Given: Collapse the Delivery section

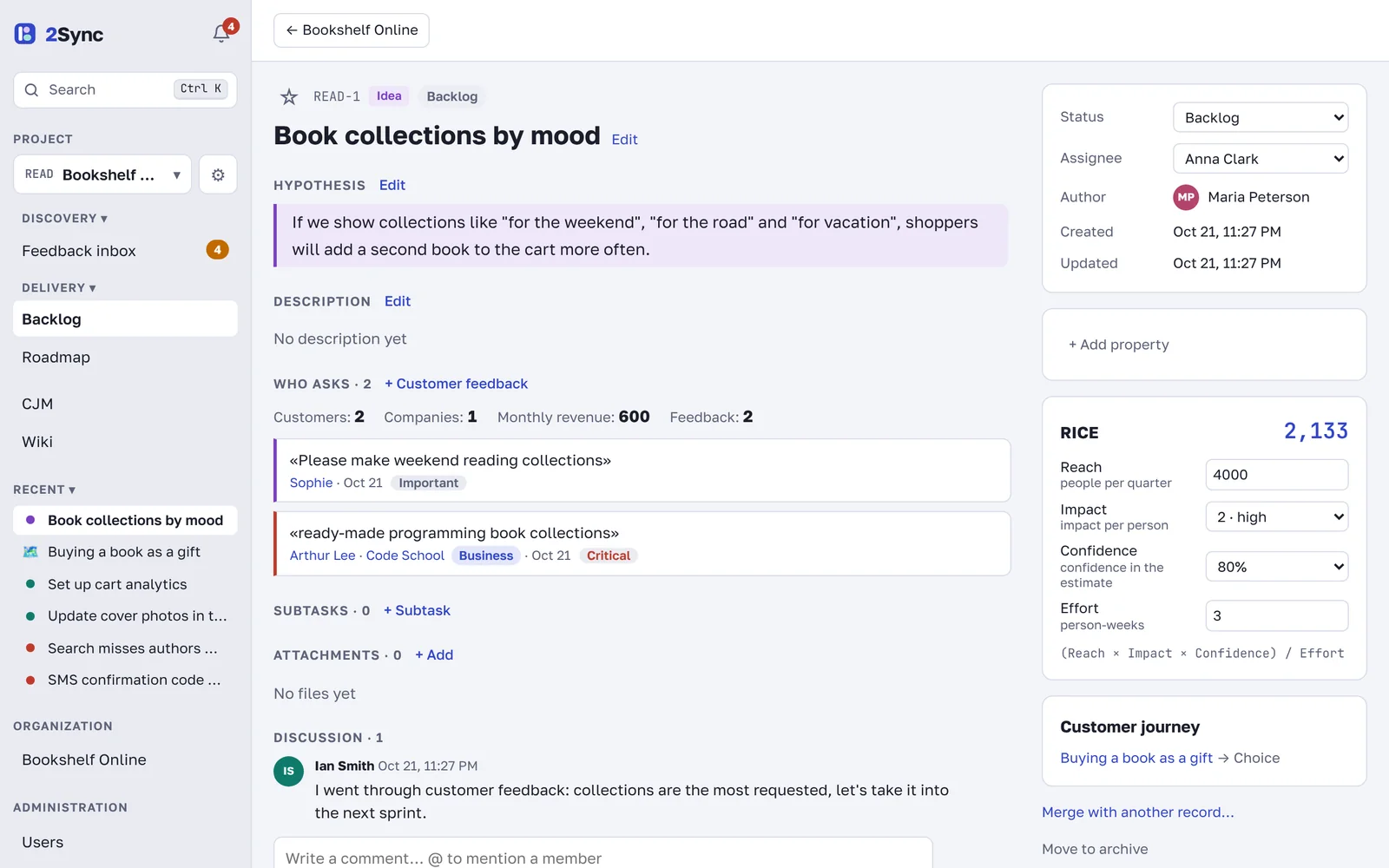Looking at the screenshot, I should pos(59,288).
